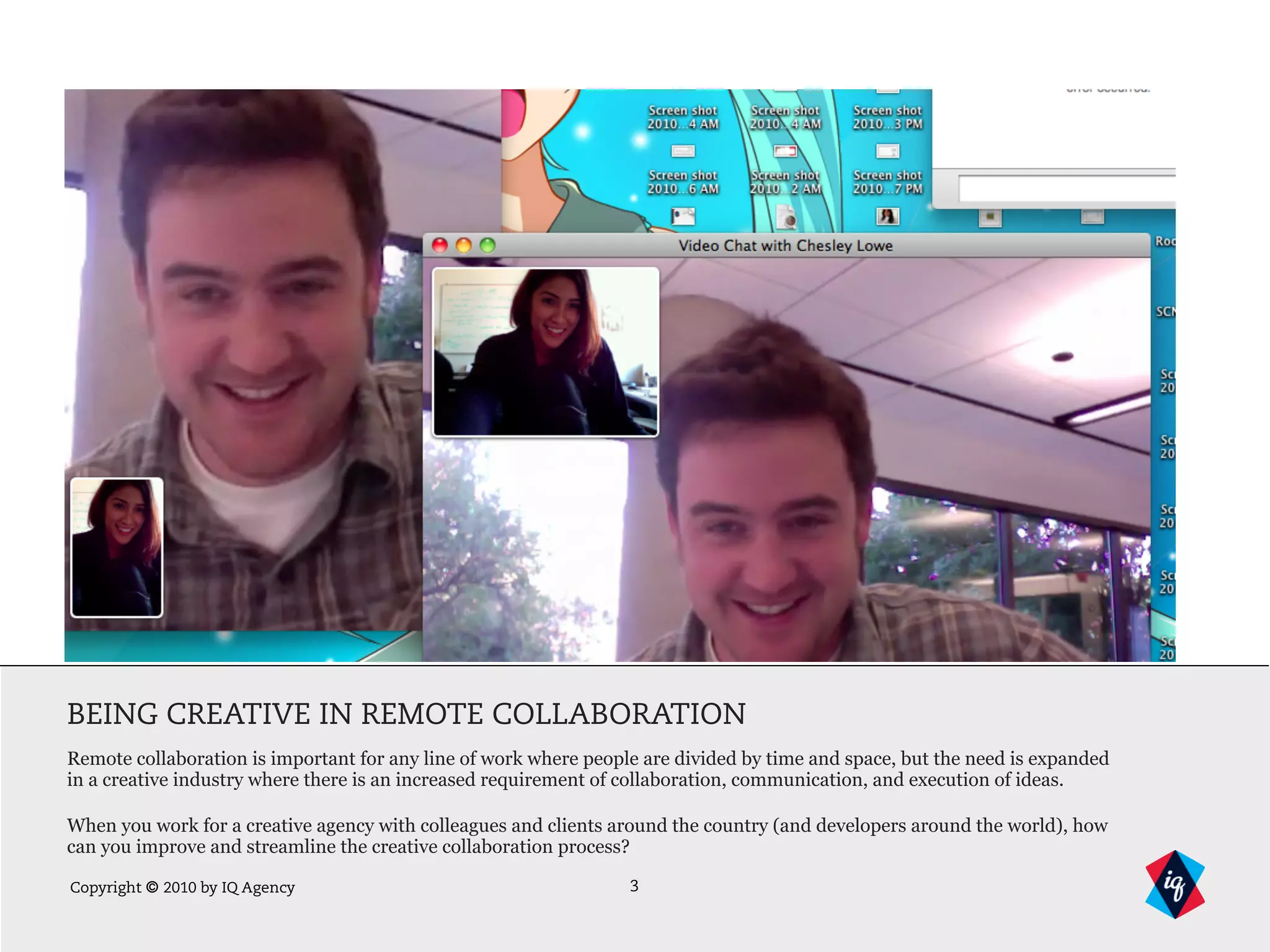The height and width of the screenshot is (952, 1270).
Task: Click paragraph starting 'Remote collaboration is important'
Action: (x=588, y=769)
